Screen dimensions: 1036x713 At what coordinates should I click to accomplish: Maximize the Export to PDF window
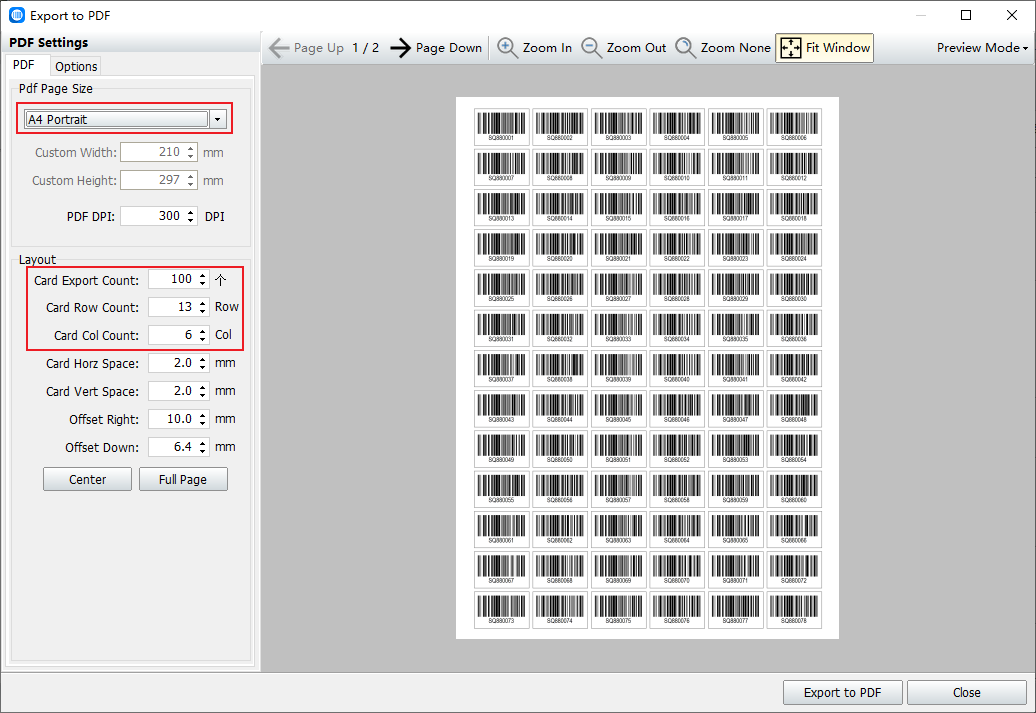click(966, 15)
